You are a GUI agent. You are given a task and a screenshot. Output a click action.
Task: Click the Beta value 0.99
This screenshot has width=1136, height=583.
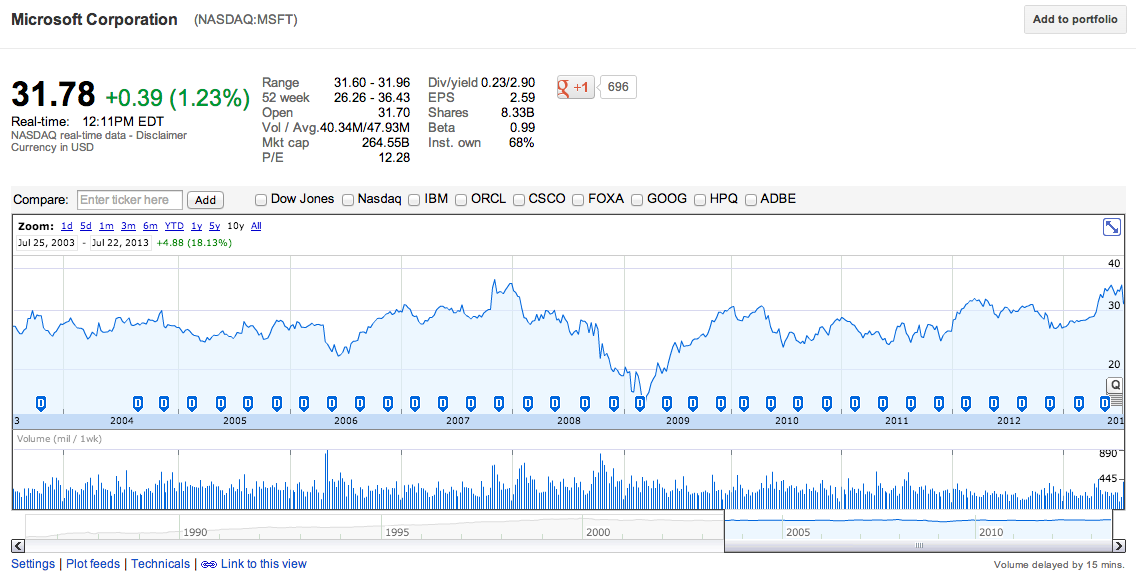point(522,128)
